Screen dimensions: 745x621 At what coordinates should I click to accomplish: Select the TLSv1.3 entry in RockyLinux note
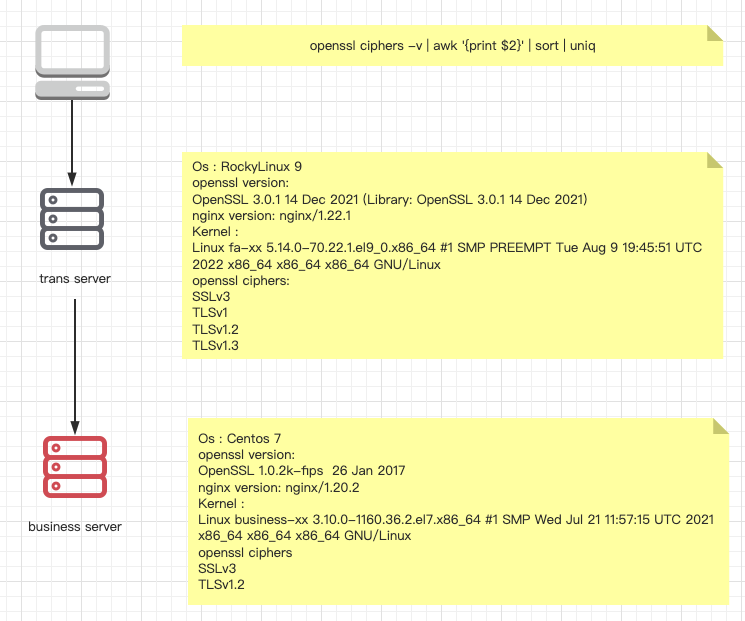(x=216, y=345)
